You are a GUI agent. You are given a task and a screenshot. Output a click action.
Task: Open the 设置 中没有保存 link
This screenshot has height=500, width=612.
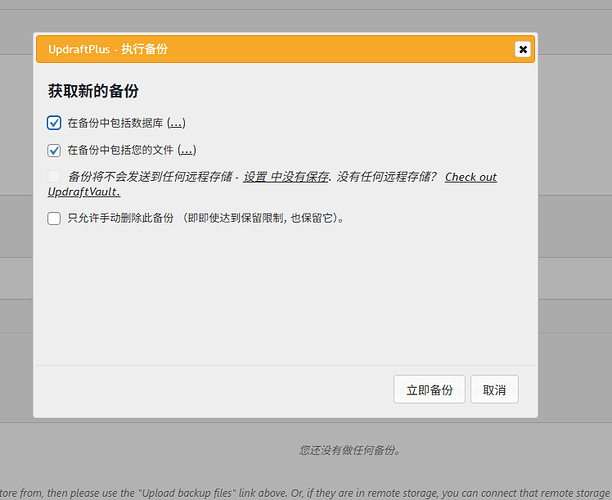(286, 177)
